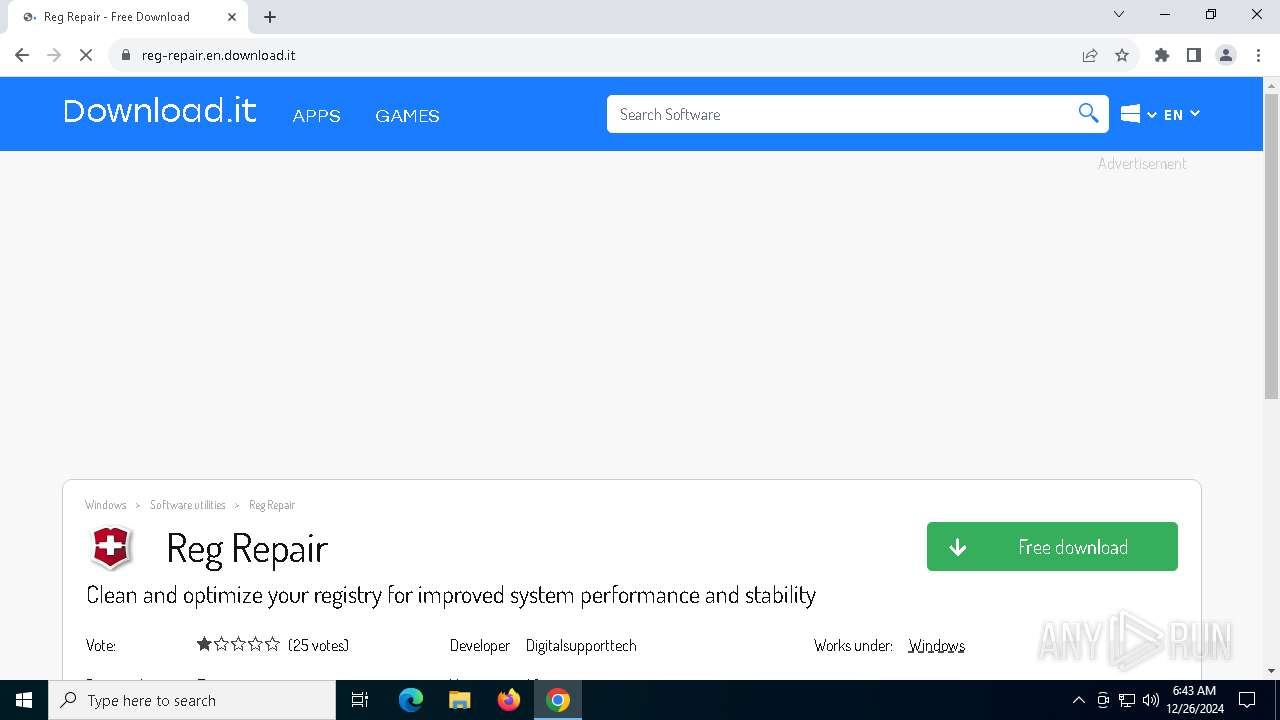The image size is (1280, 720).
Task: Open the EN language dropdown
Action: pyautogui.click(x=1181, y=114)
